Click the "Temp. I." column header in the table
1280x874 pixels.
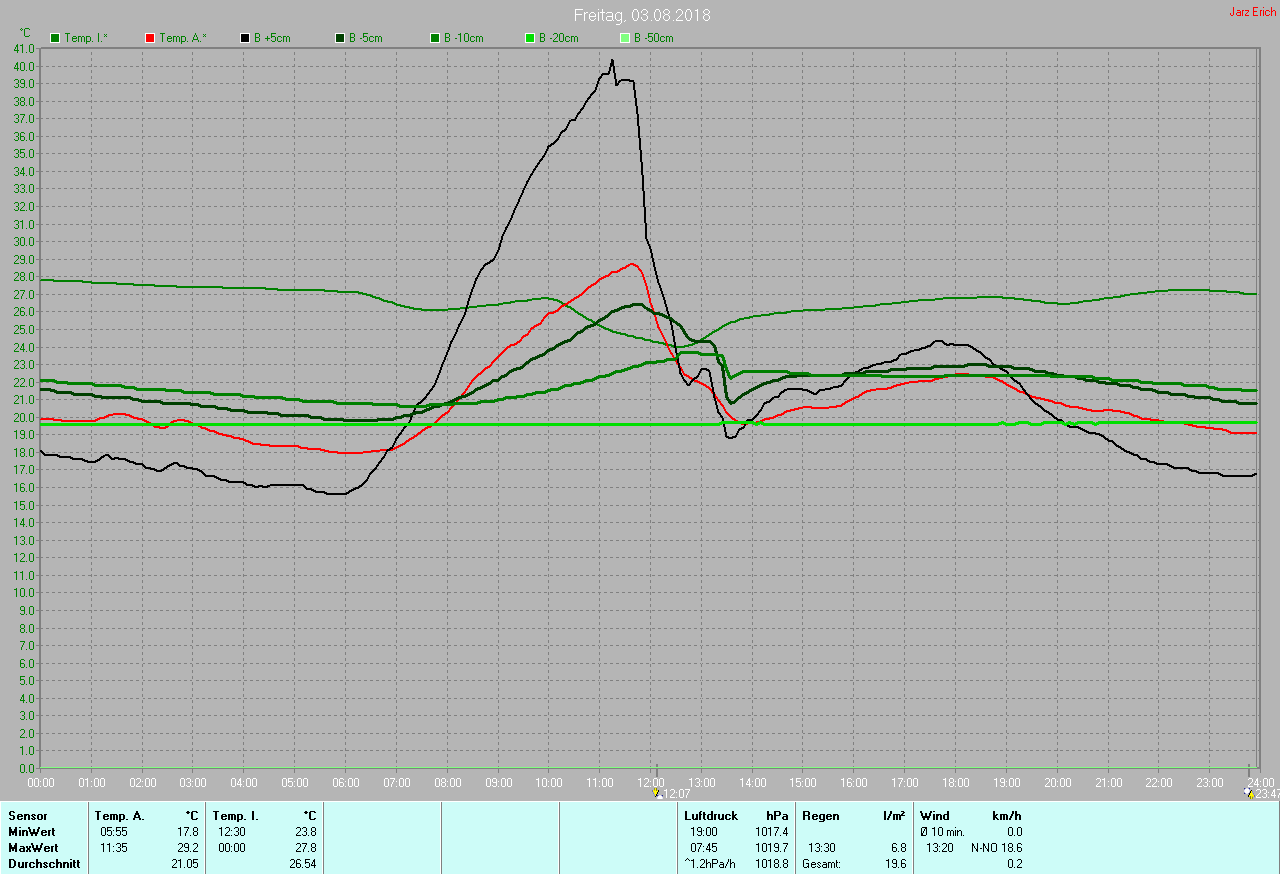235,816
